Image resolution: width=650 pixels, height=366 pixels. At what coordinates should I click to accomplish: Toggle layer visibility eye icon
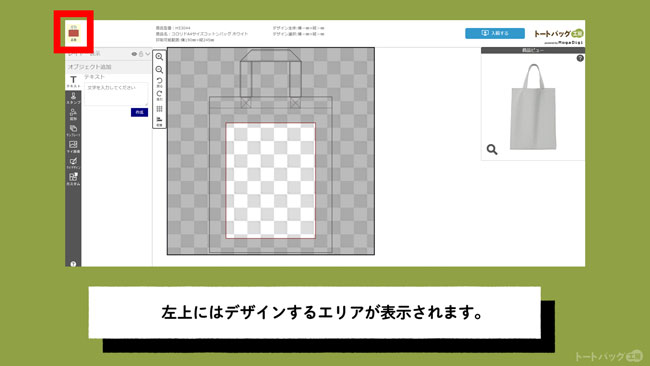pyautogui.click(x=134, y=54)
